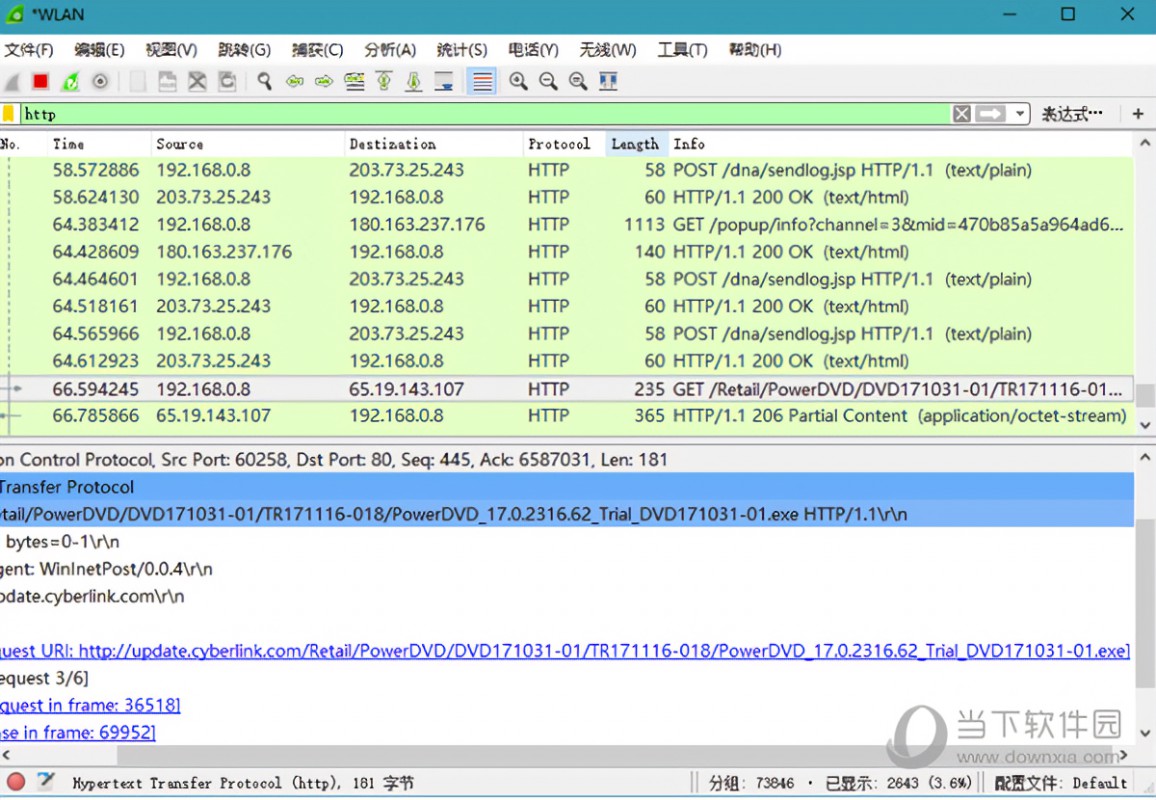
Task: Toggle packet list colorize rules button
Action: [x=482, y=82]
